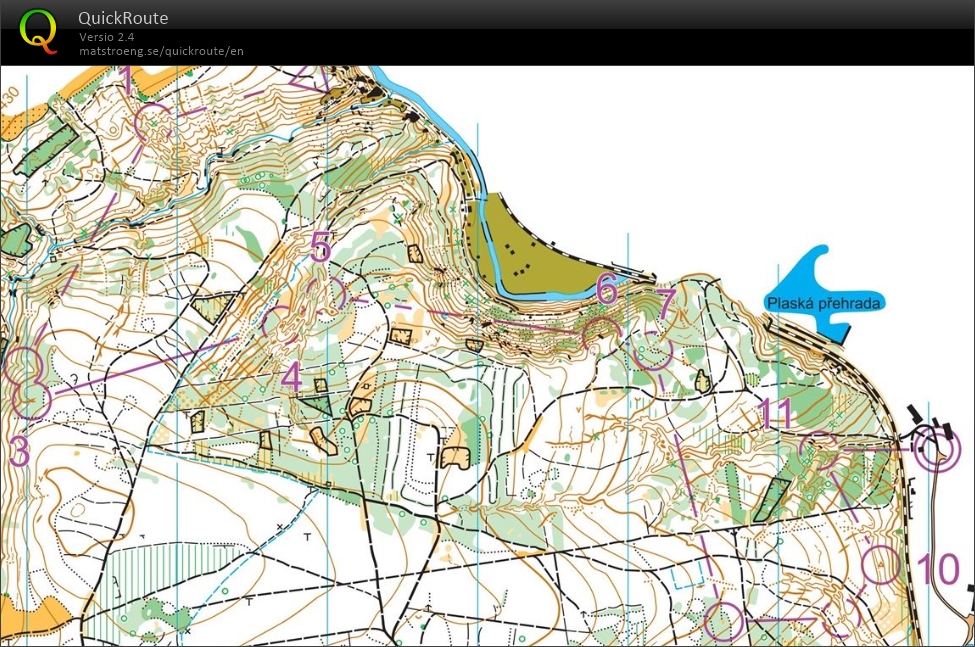
Task: Select control circle 1 on the map
Action: [x=153, y=121]
